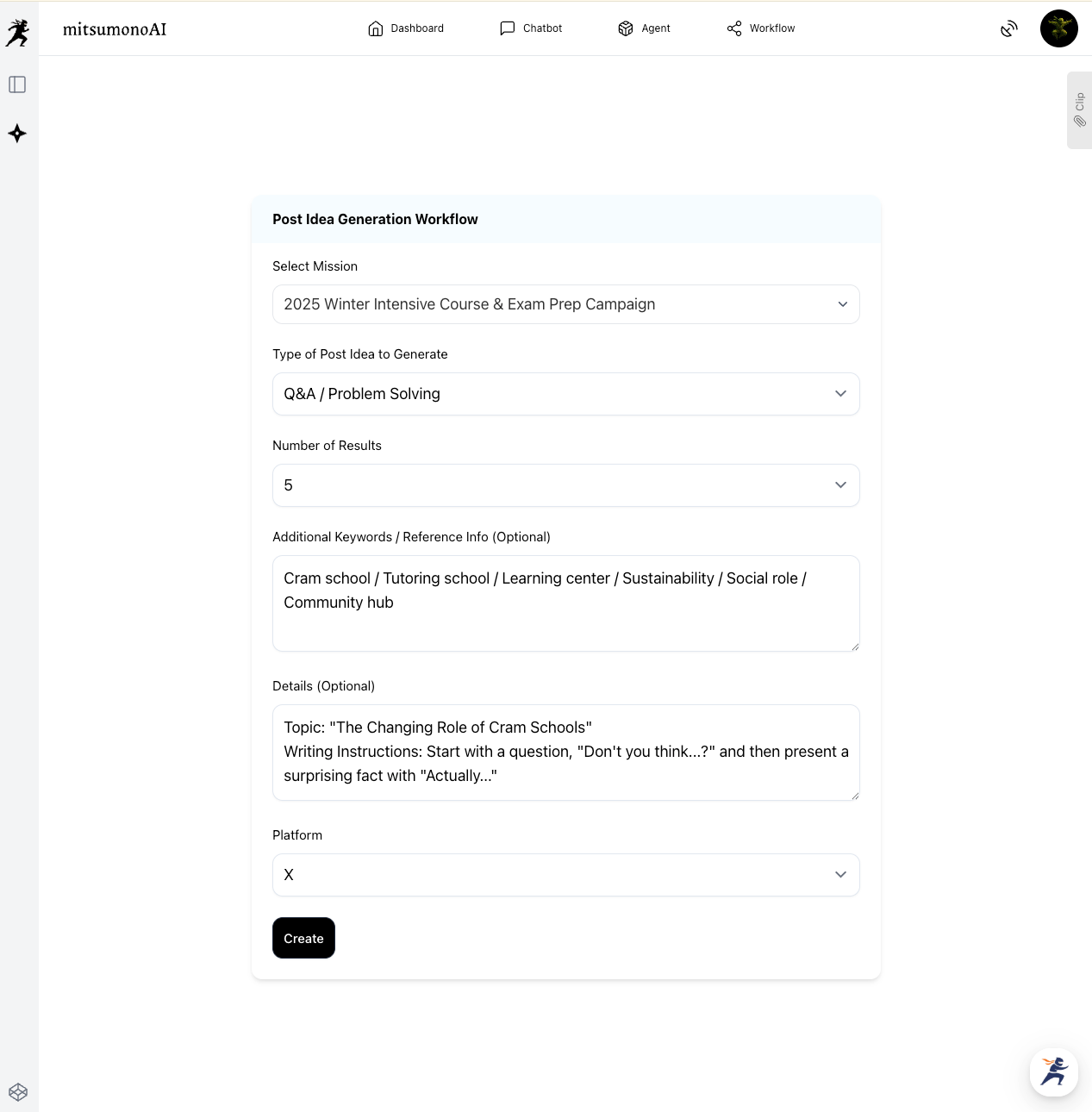Toggle the sidebar panel icon
Image resolution: width=1092 pixels, height=1112 pixels.
point(17,84)
